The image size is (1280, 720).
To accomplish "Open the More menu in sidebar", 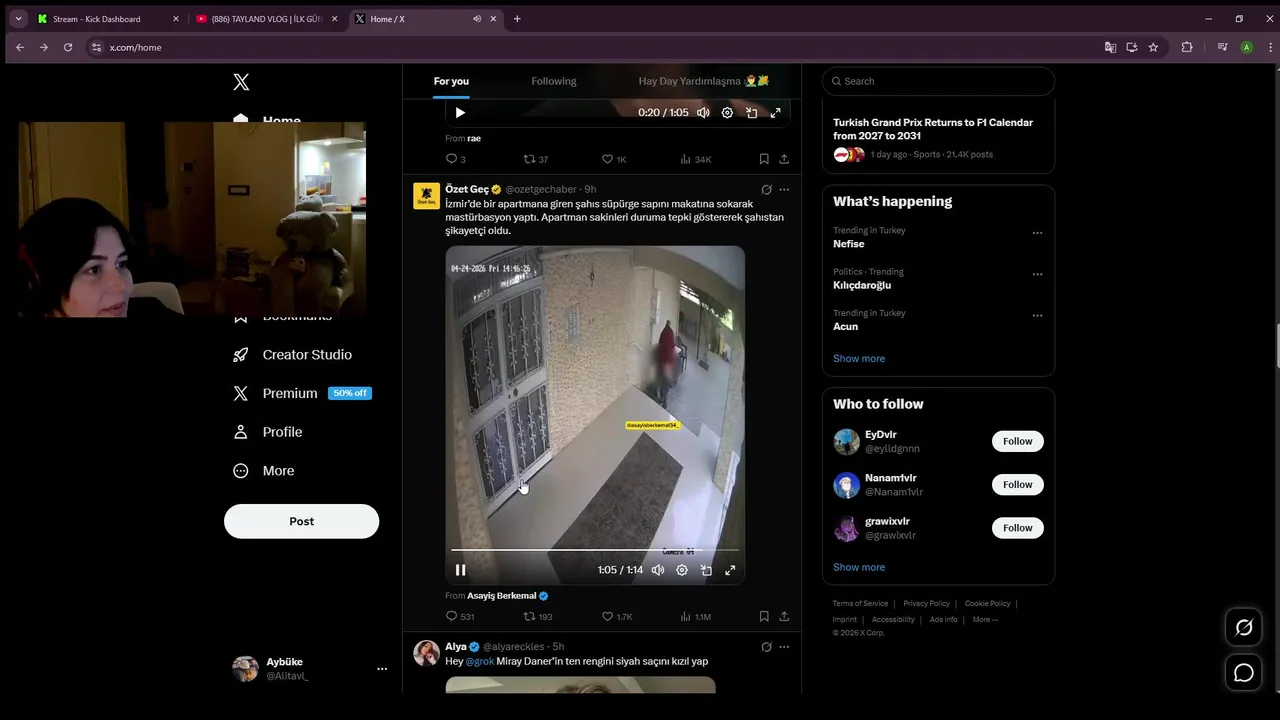I will 263,471.
